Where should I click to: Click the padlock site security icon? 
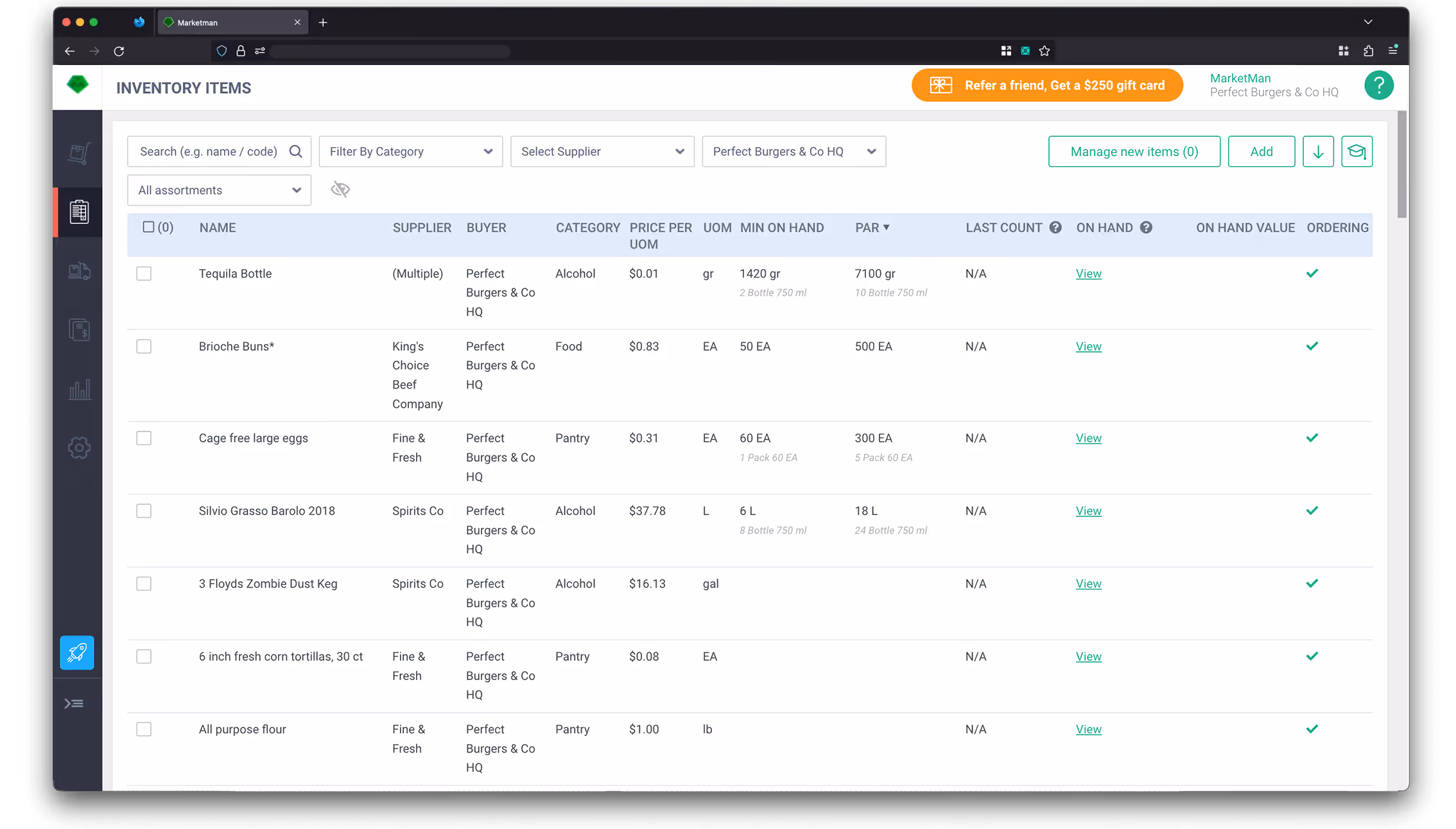coord(241,51)
